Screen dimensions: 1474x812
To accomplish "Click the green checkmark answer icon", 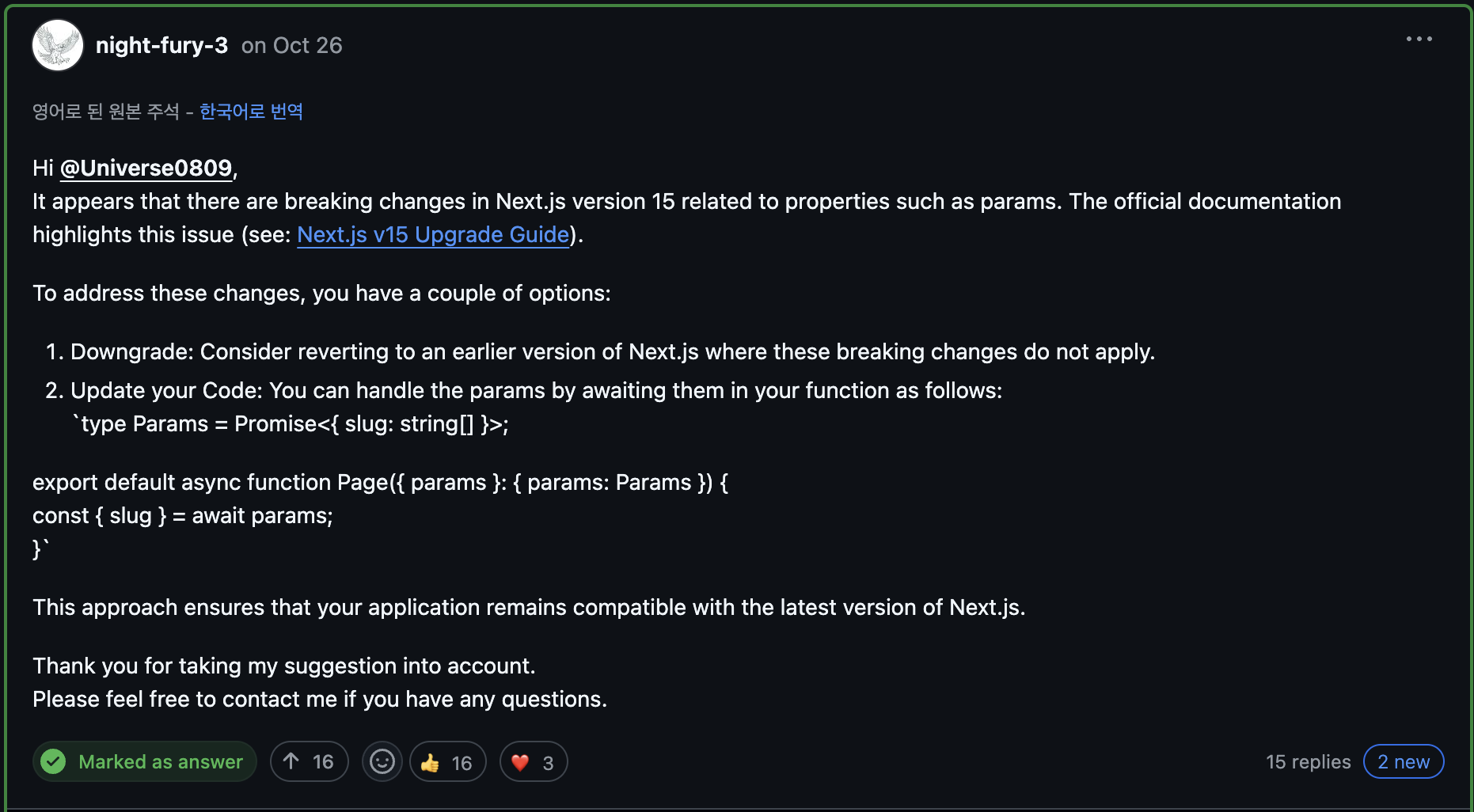I will 53,761.
